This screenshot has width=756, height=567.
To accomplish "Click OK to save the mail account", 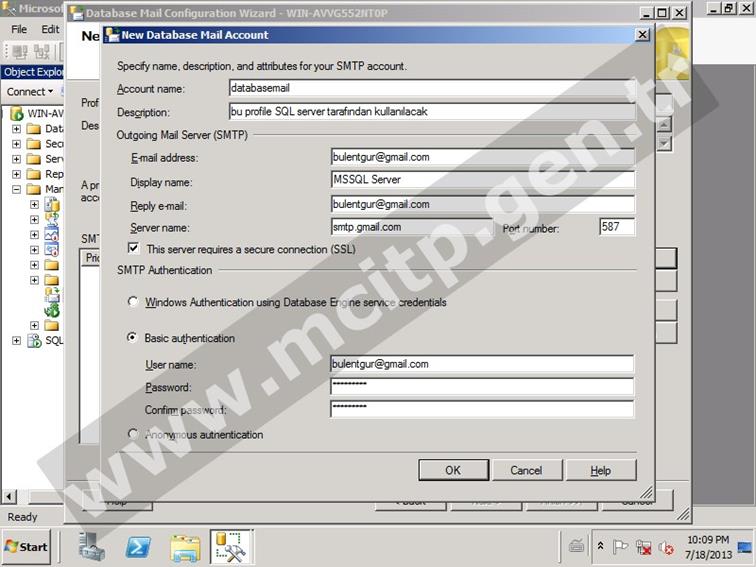I will 453,470.
